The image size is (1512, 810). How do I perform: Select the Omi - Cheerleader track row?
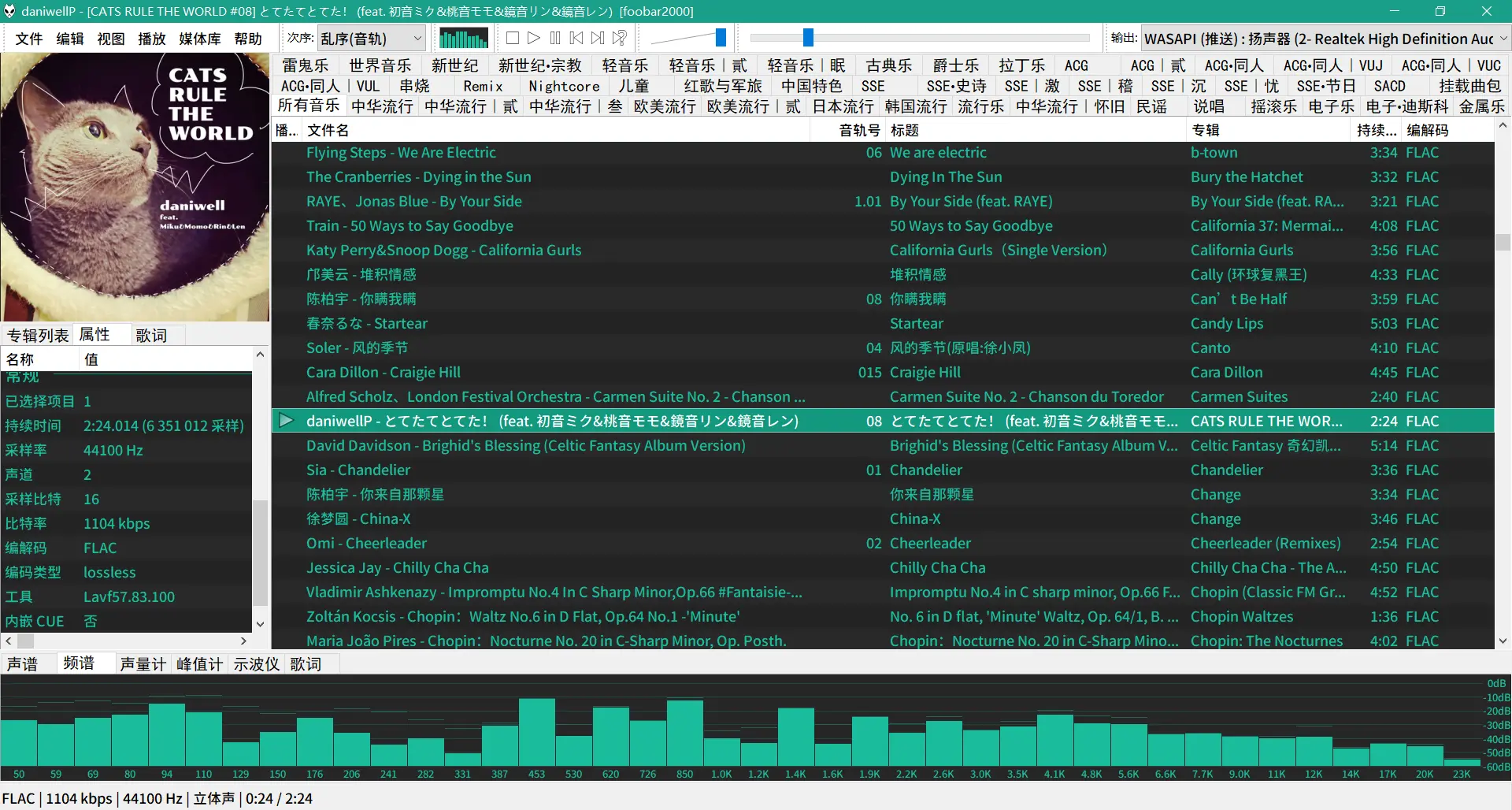(x=883, y=544)
